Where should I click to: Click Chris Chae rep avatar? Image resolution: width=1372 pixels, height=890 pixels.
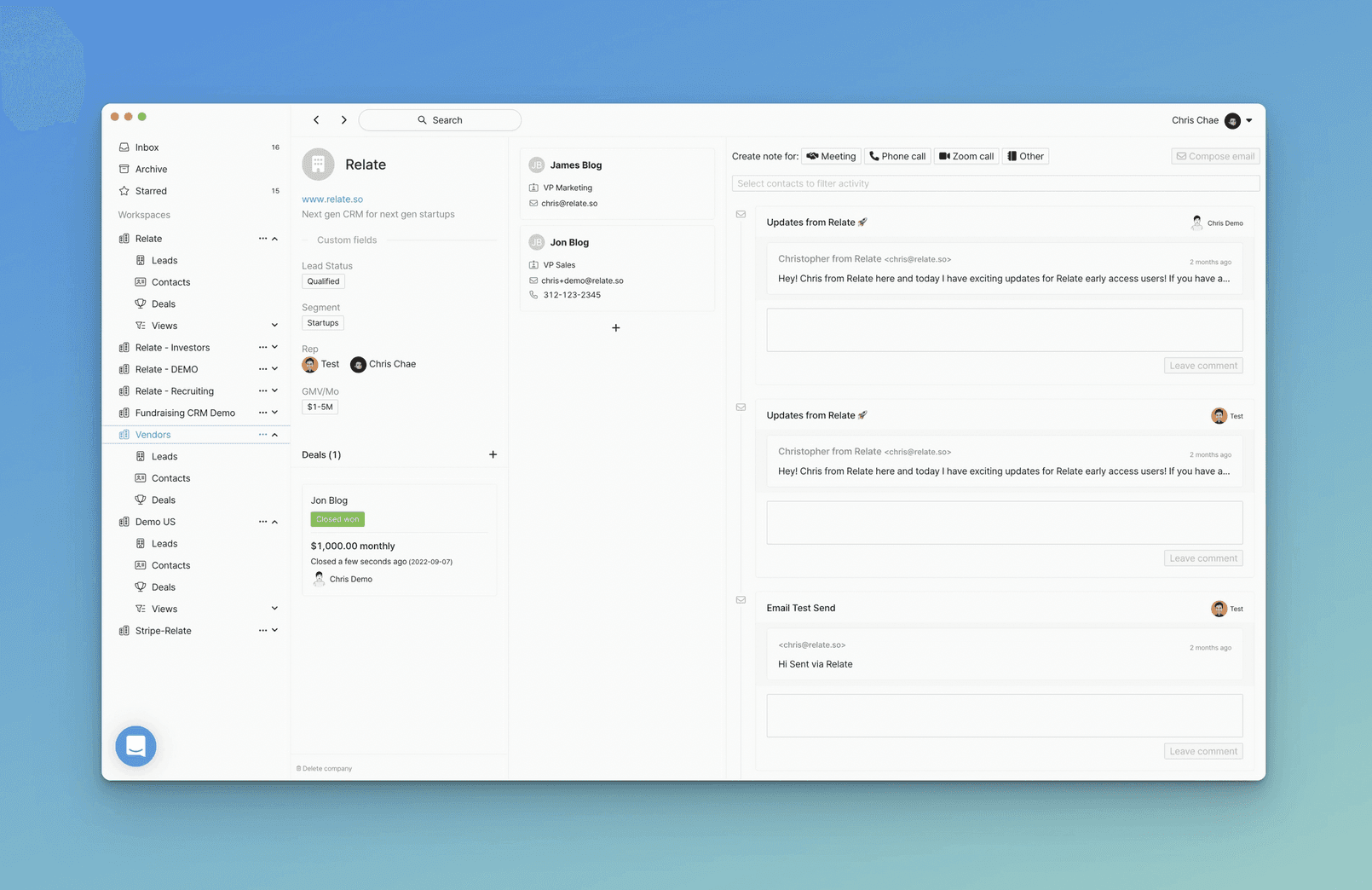pos(358,365)
